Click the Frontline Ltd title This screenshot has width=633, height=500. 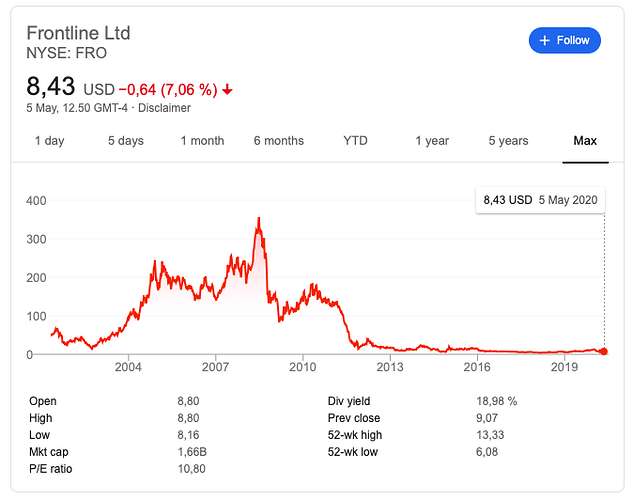[78, 33]
